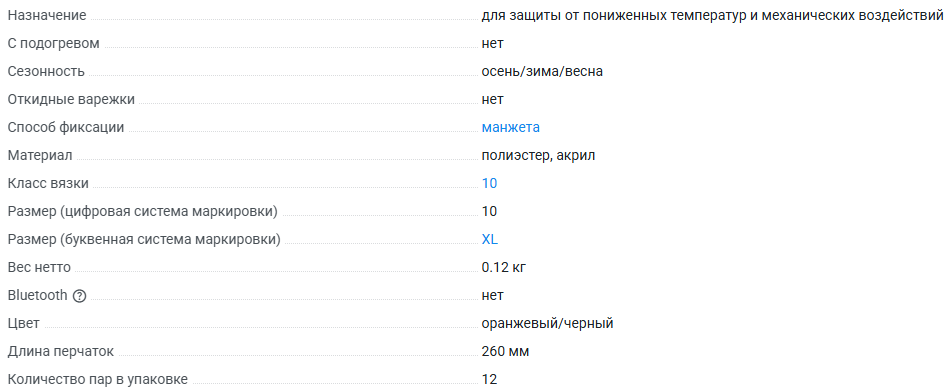Click 'нет' value in Bluetooth row
This screenshot has height=390, width=950.
pyautogui.click(x=492, y=296)
